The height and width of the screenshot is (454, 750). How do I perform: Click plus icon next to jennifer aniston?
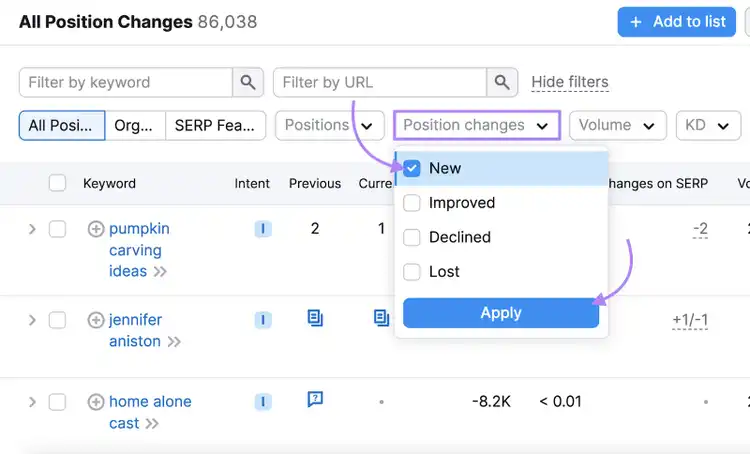pyautogui.click(x=96, y=320)
